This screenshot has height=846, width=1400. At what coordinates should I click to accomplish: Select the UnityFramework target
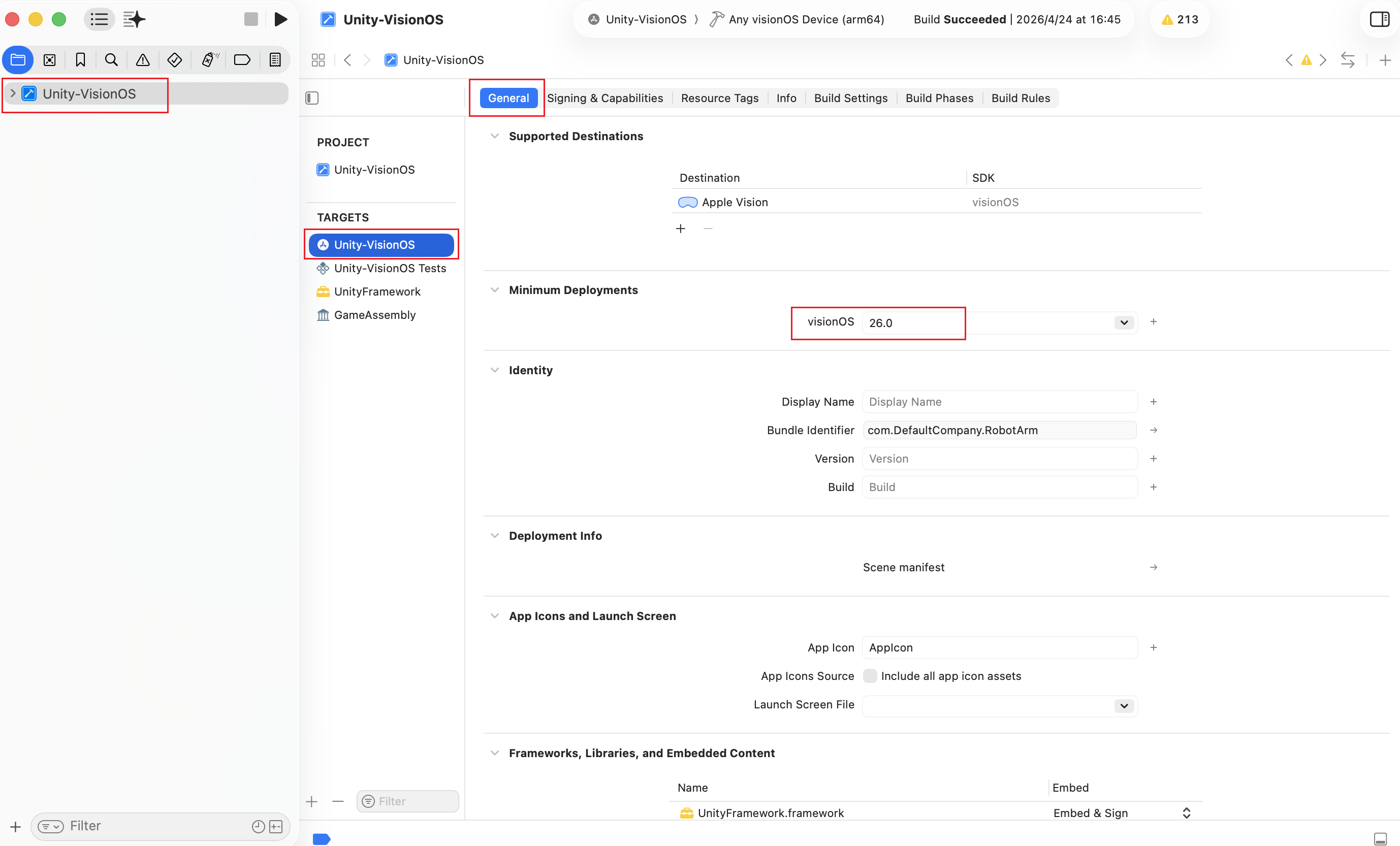coord(377,291)
